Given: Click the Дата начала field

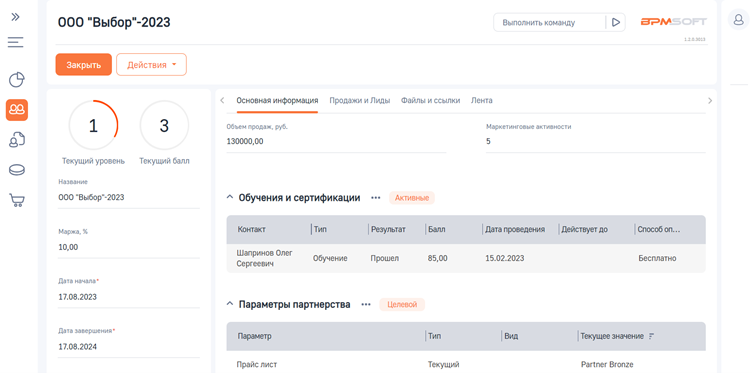Looking at the screenshot, I should (x=129, y=297).
